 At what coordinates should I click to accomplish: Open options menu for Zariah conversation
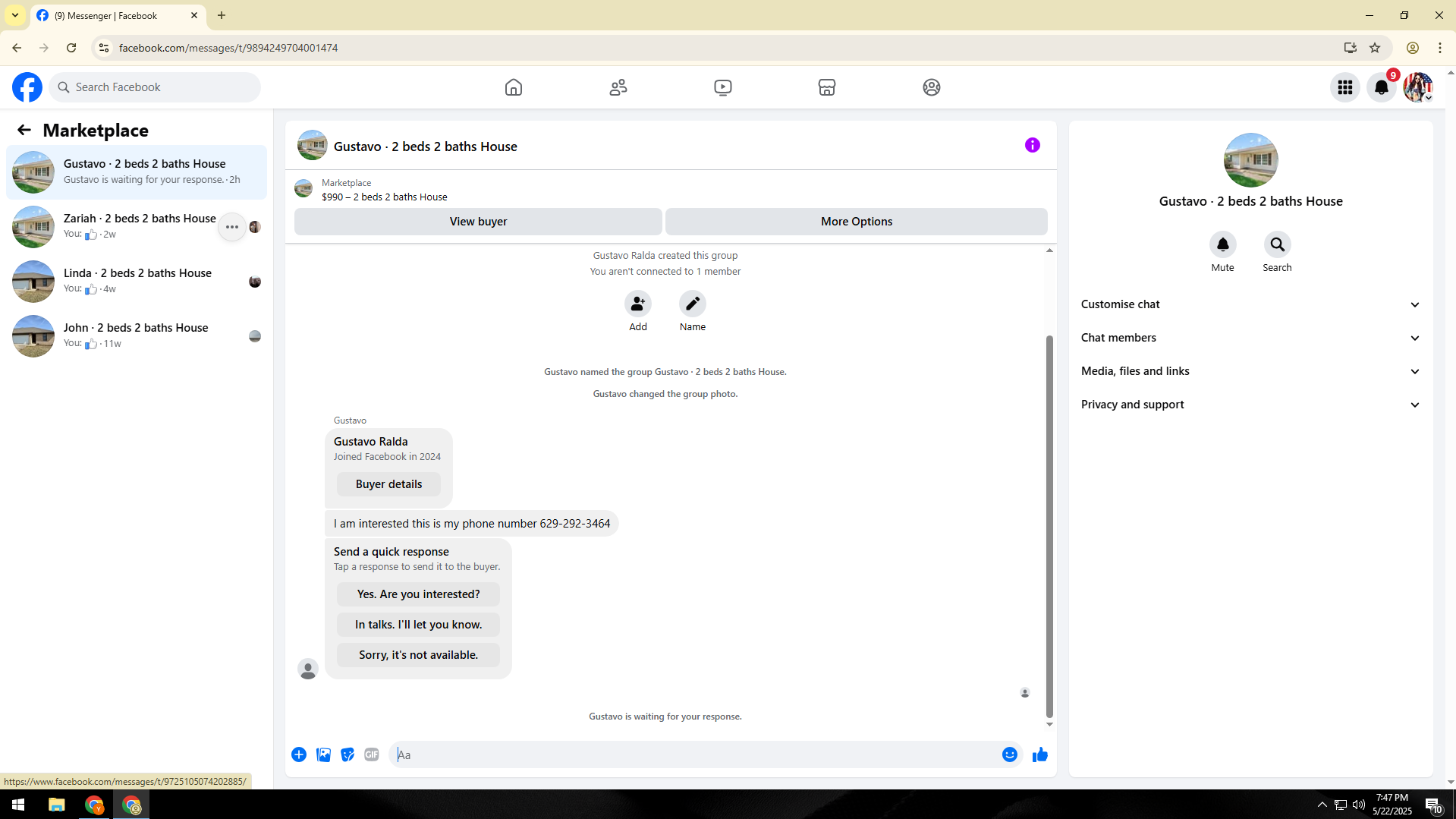point(232,227)
